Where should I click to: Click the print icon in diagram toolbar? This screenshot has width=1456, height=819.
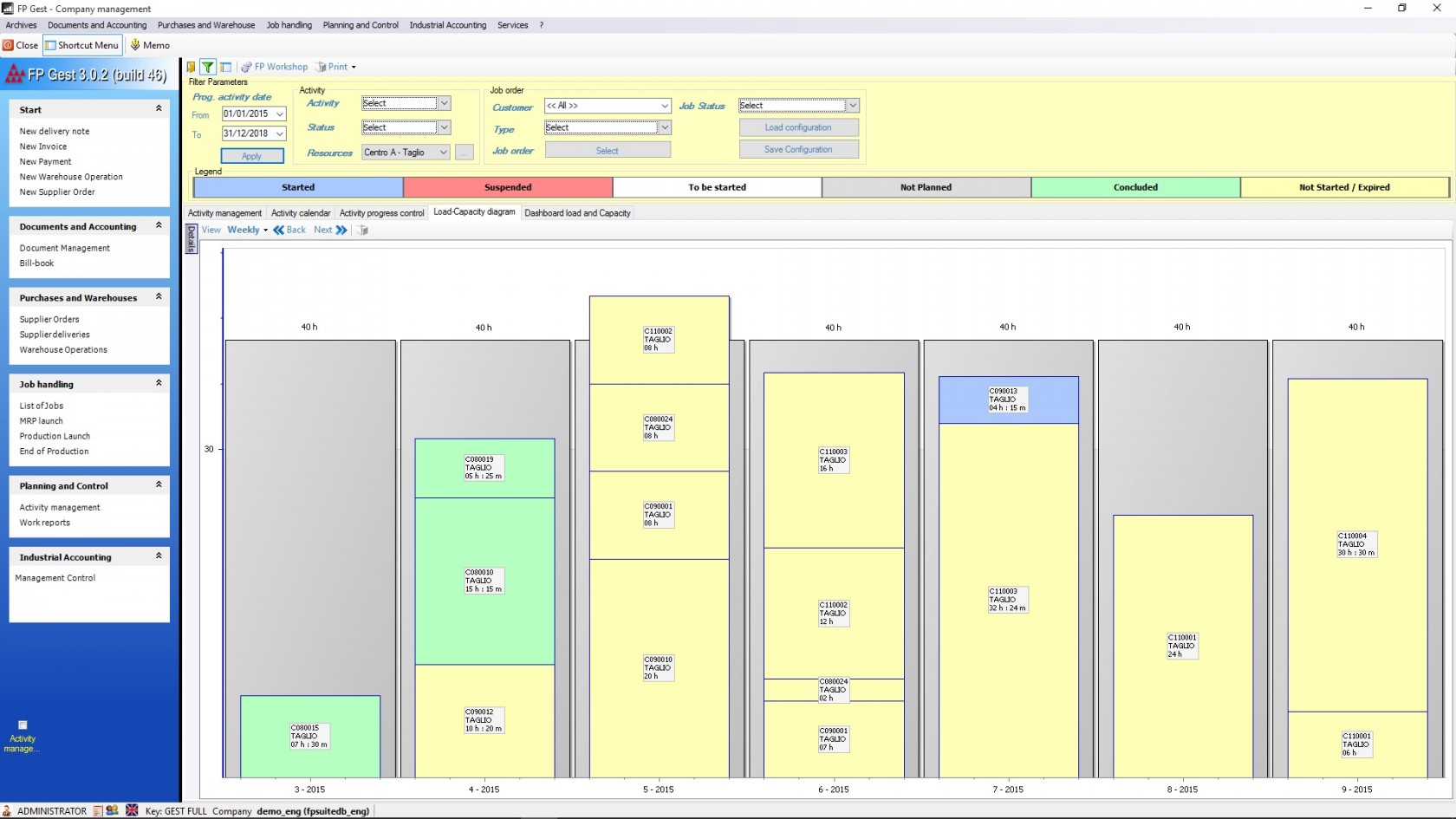[x=363, y=230]
